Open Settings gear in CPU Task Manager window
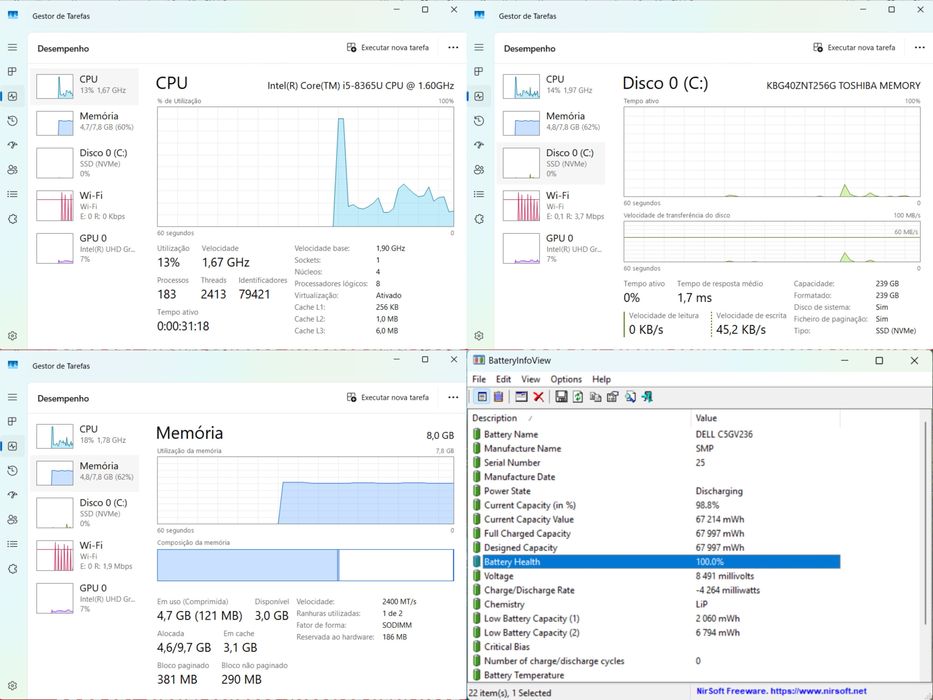The height and width of the screenshot is (700, 933). 12,336
